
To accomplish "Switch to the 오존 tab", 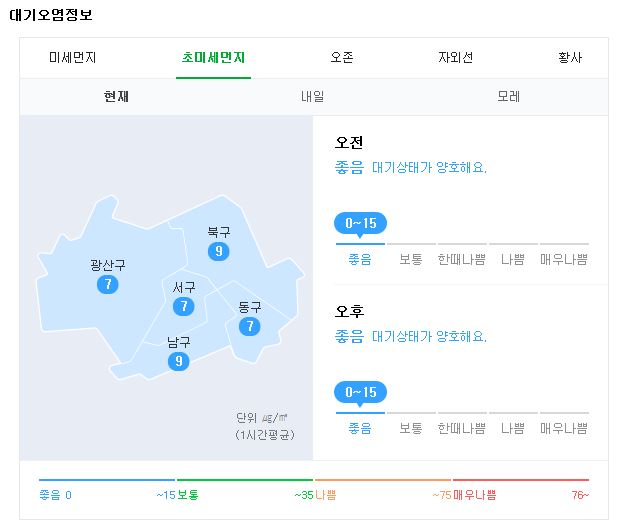I will (342, 57).
